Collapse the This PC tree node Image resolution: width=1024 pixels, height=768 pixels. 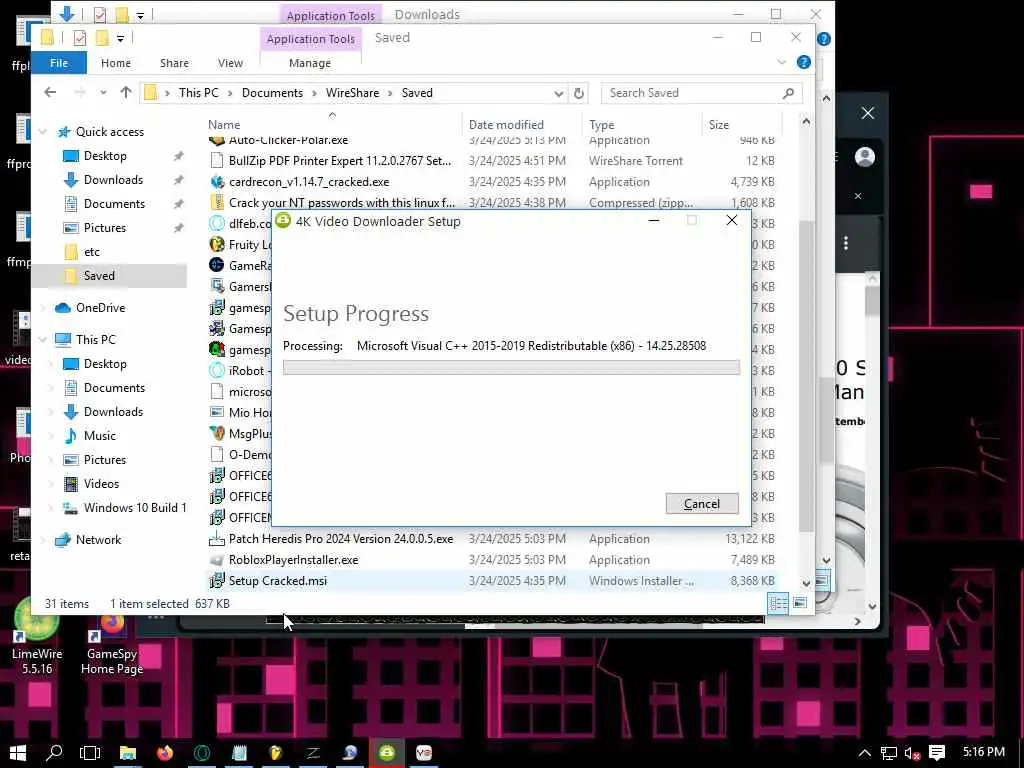[x=43, y=340]
